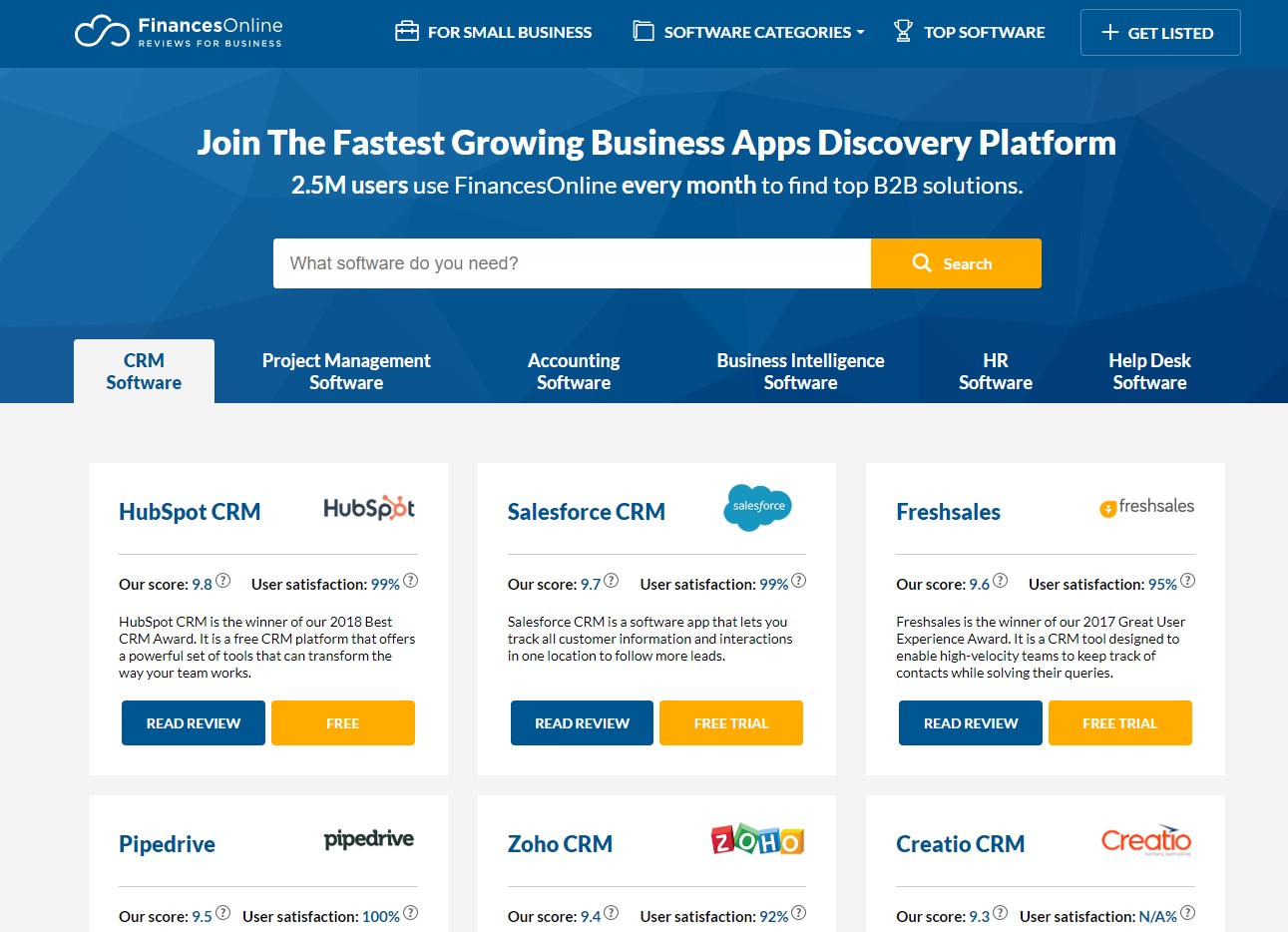Click the plus icon in Get Listed
Screen dimensions: 1288x932
pyautogui.click(x=1109, y=32)
